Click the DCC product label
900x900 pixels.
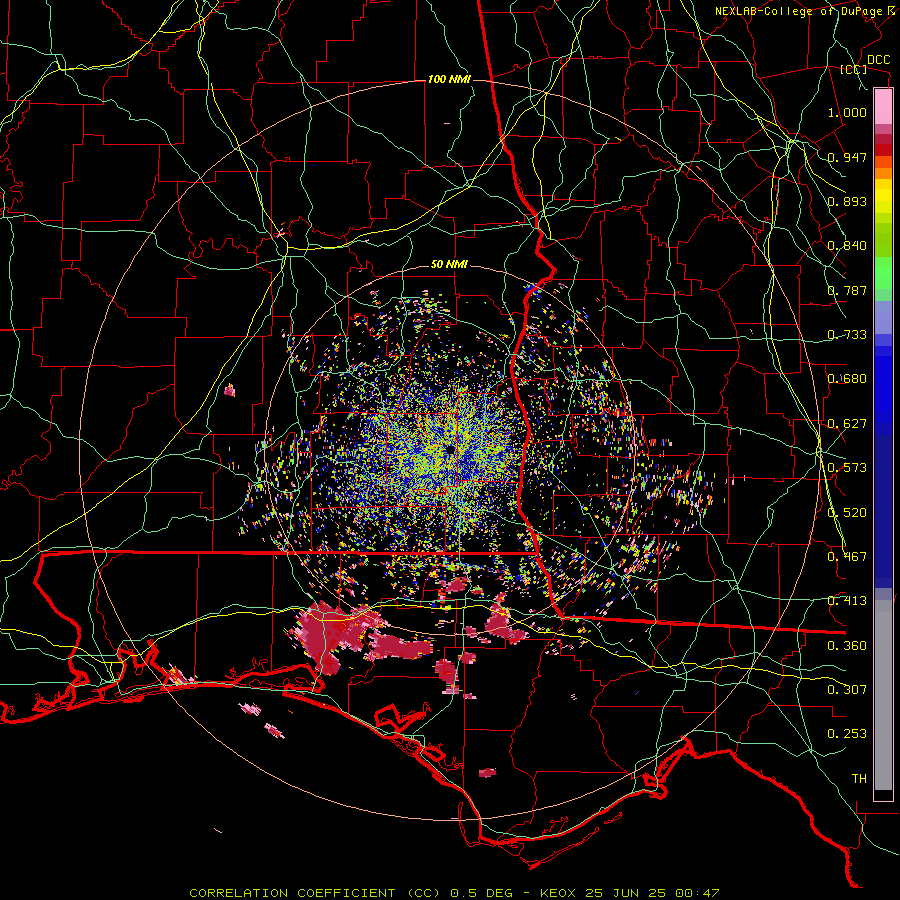point(878,59)
